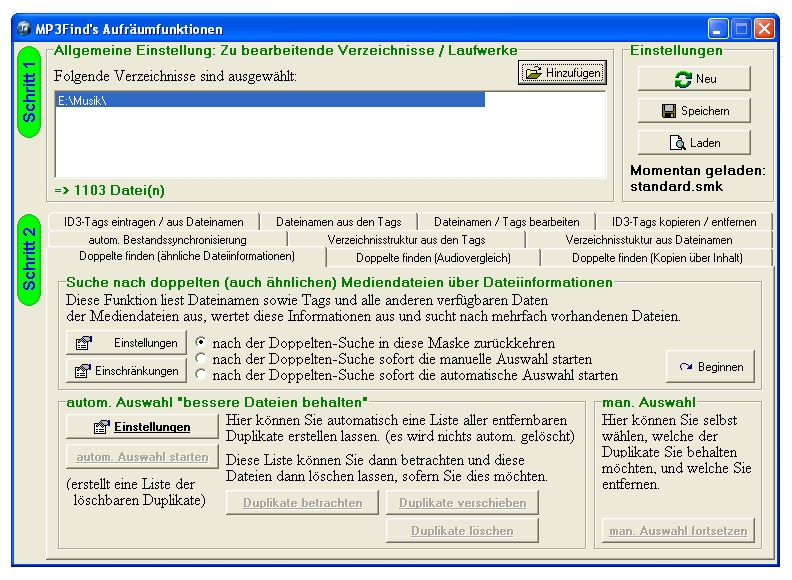Minimize the MP3Find window
This screenshot has width=792, height=580.
click(x=718, y=29)
